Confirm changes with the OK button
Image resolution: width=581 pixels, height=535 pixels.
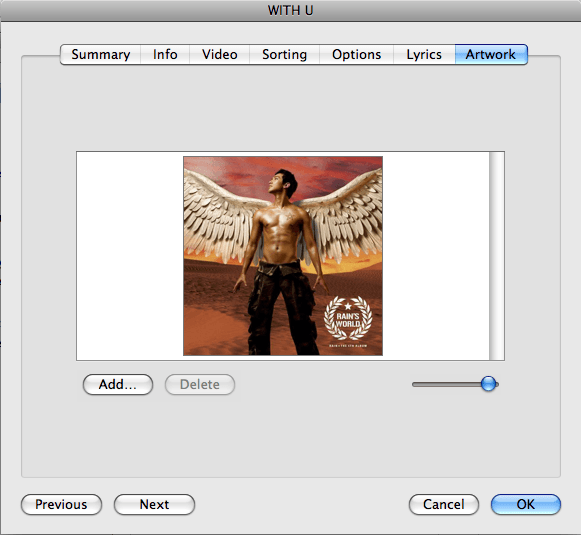pyautogui.click(x=526, y=504)
